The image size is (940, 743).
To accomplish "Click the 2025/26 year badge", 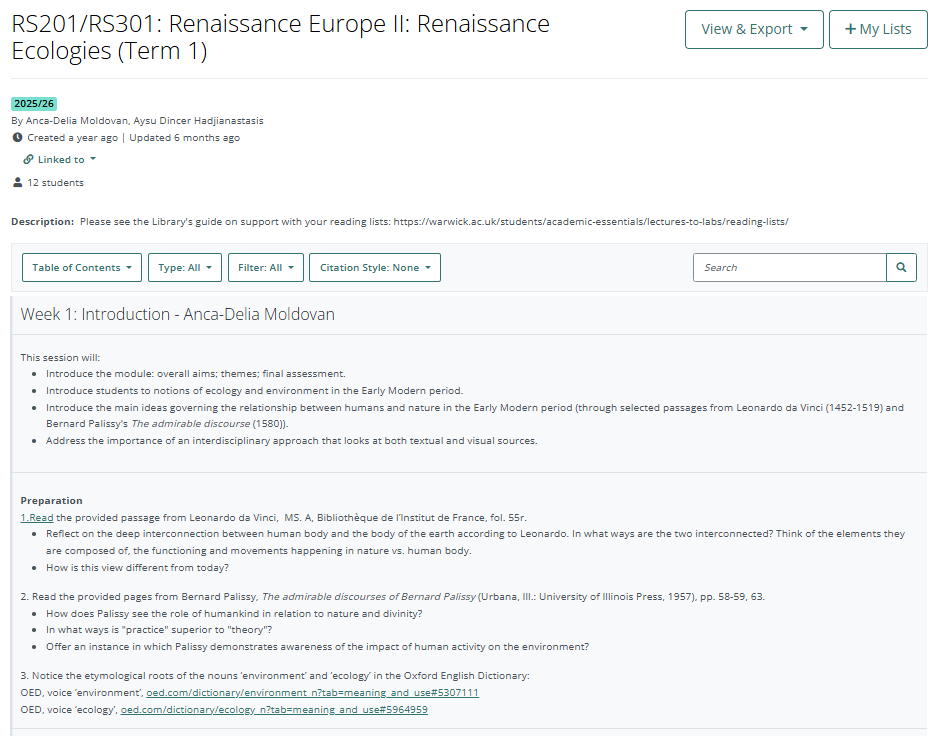I will pos(34,104).
